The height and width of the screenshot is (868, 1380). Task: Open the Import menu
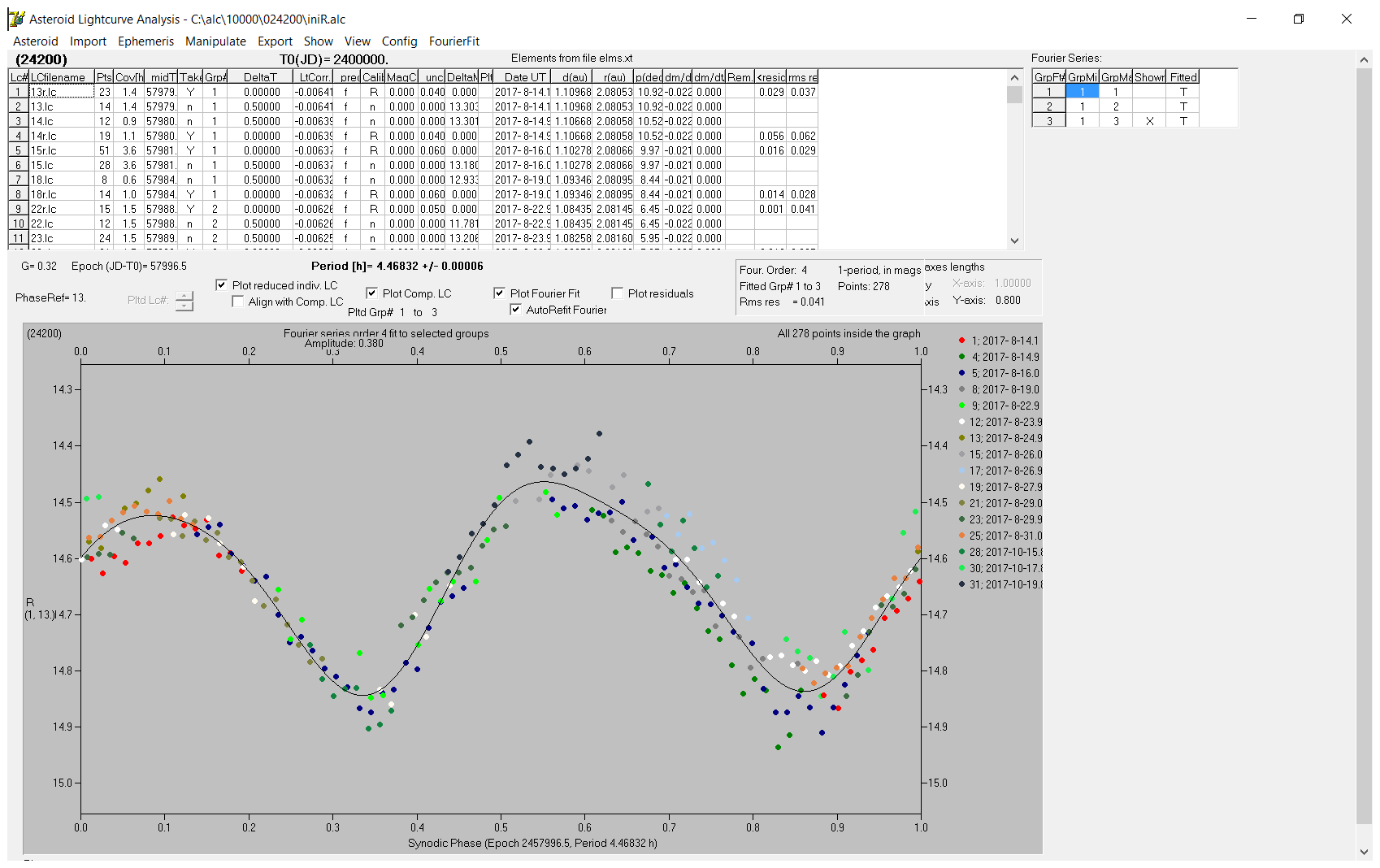88,41
